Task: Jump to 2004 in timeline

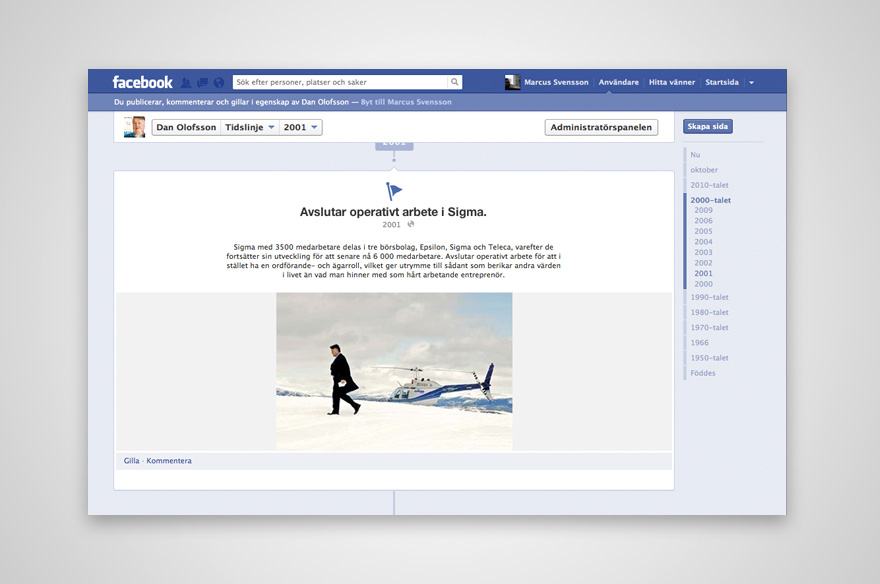Action: 703,242
